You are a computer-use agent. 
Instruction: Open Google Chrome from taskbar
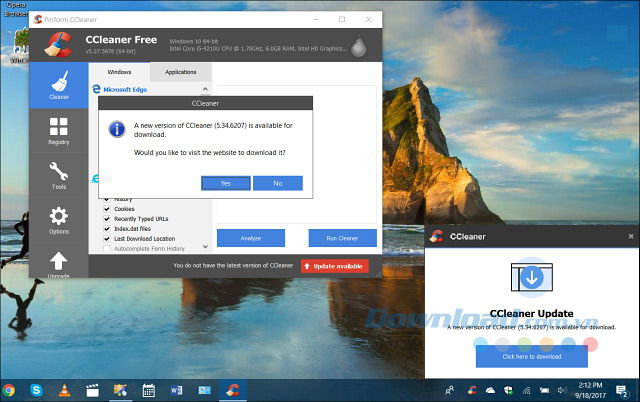tap(8, 391)
